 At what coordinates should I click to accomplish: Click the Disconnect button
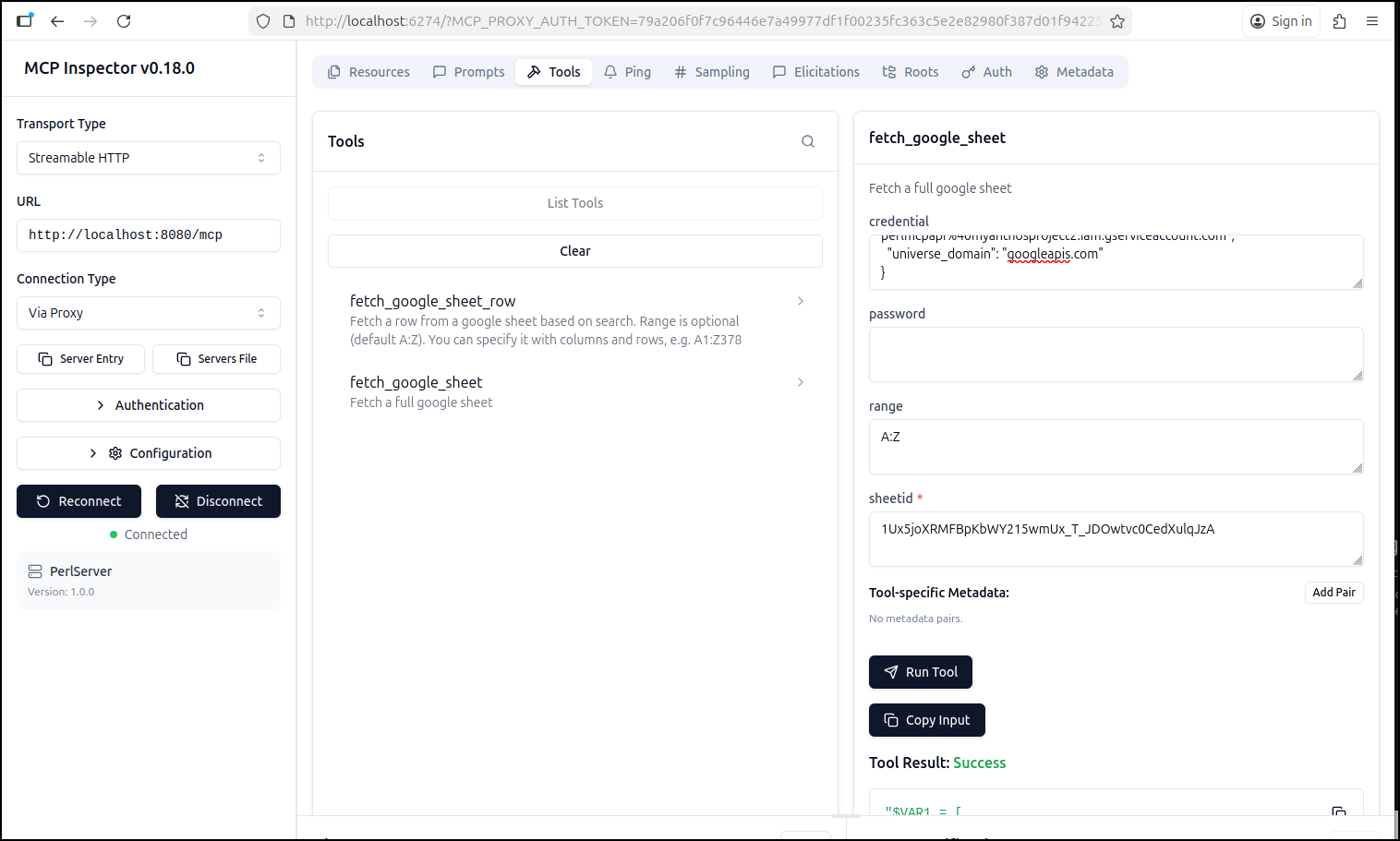click(218, 501)
